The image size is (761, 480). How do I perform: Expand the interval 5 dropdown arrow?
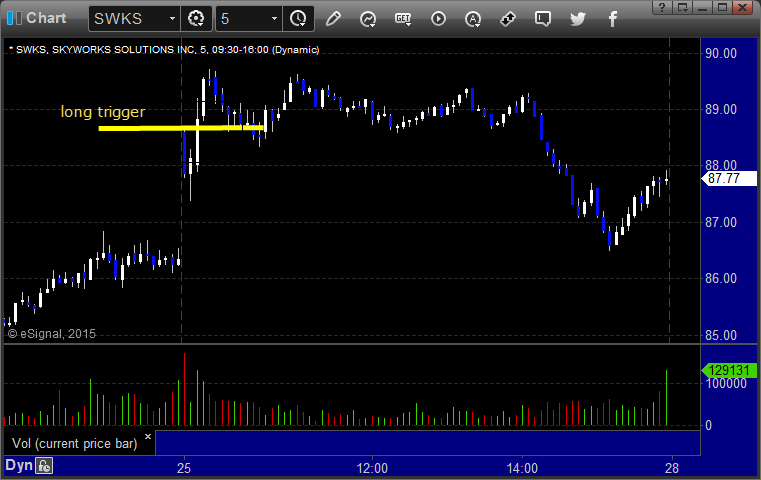(x=274, y=19)
